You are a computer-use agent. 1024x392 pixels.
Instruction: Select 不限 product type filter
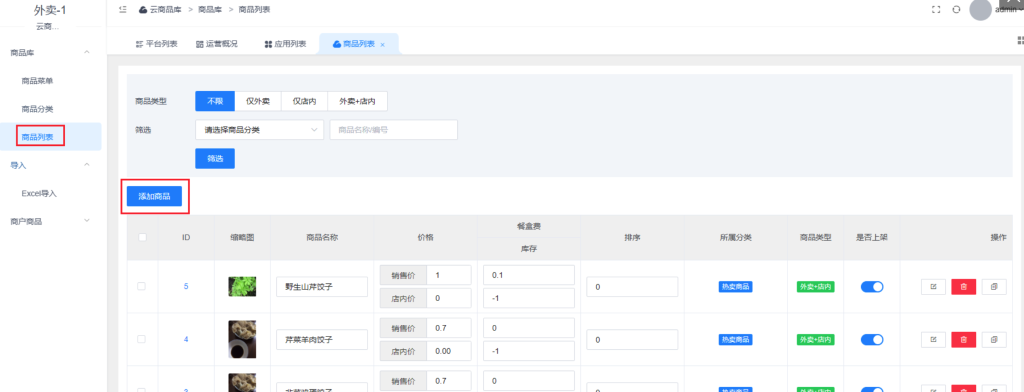215,101
